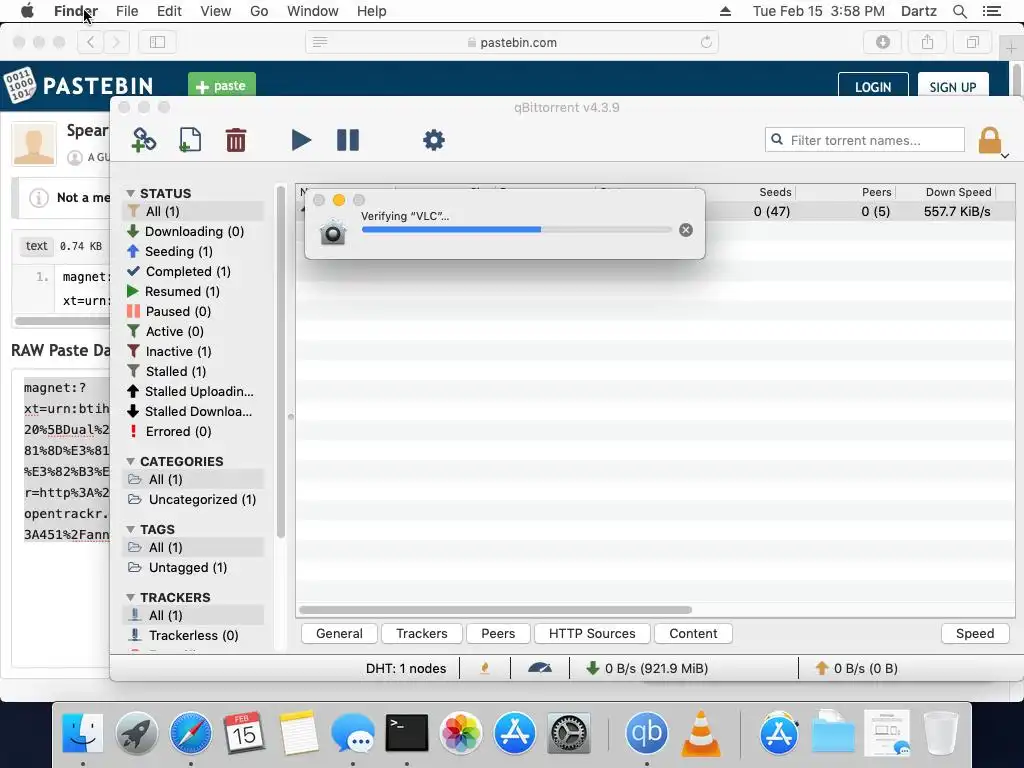Open Safari downloads icon

pyautogui.click(x=882, y=42)
